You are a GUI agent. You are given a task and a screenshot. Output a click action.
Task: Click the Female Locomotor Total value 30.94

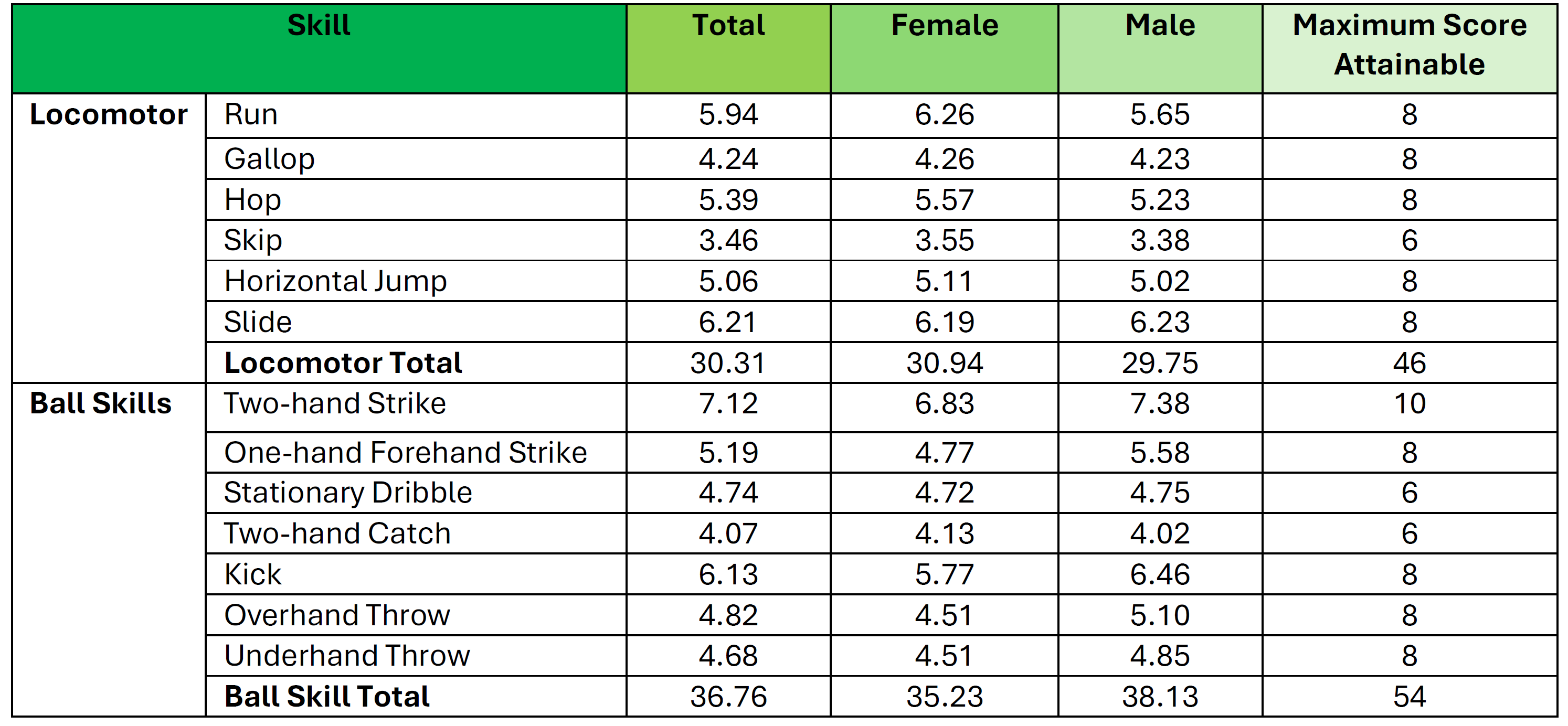coord(944,362)
